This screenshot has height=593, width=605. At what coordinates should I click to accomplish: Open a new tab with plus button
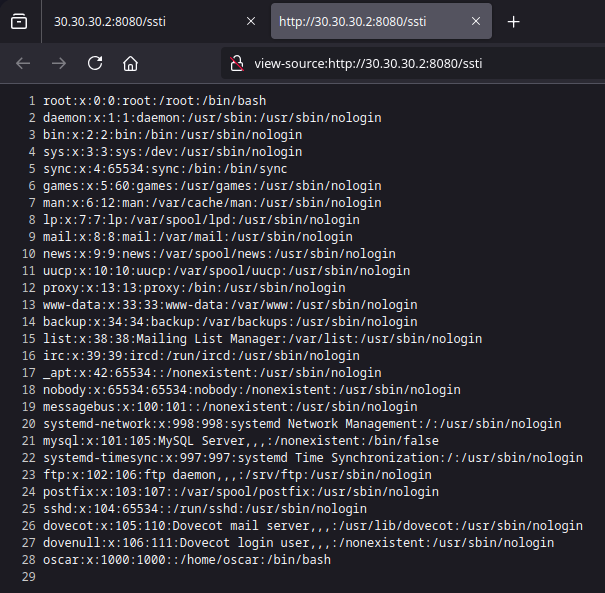pos(513,23)
